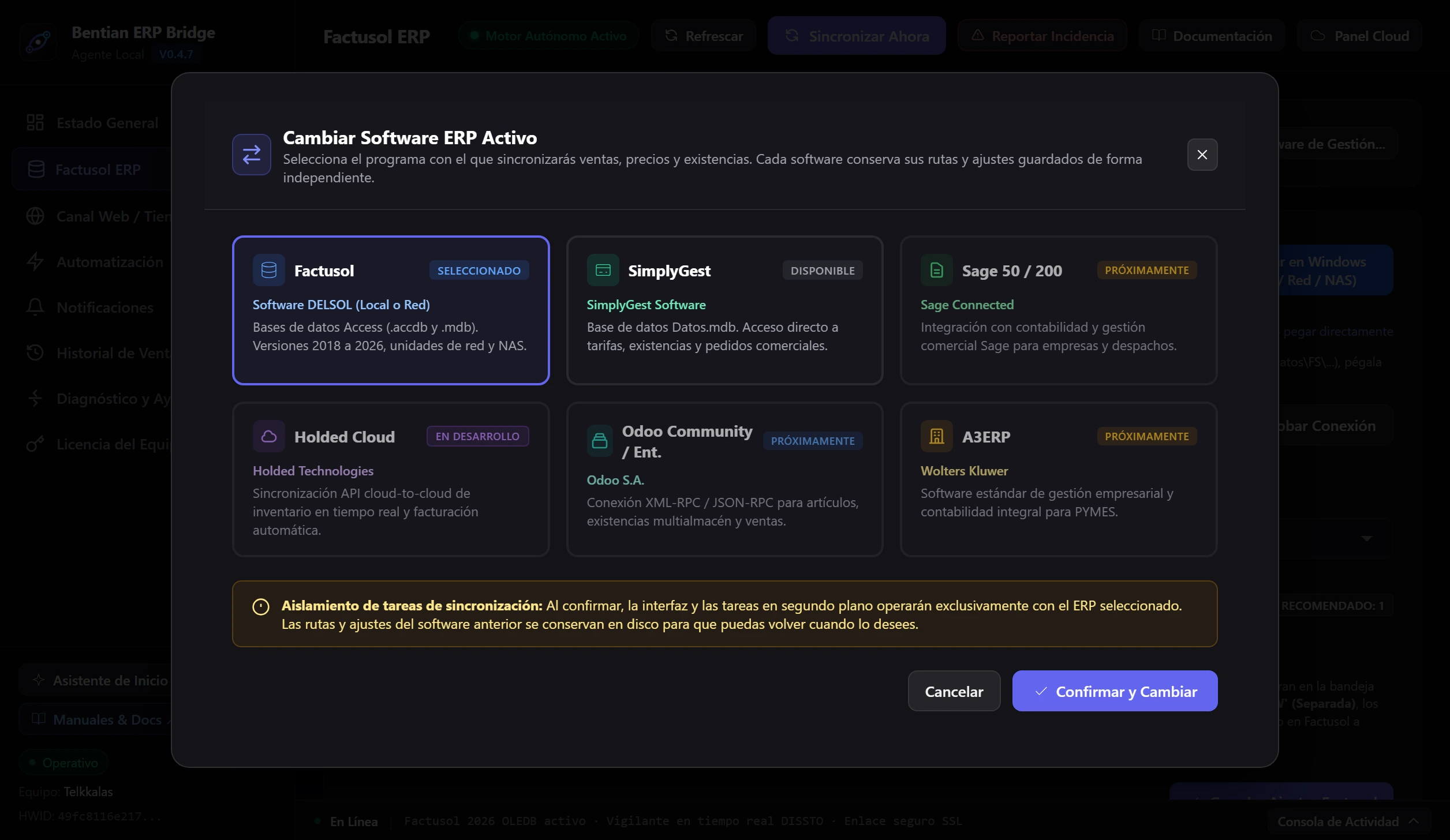Click Refrescar in the top bar
The image size is (1450, 840).
pos(703,36)
